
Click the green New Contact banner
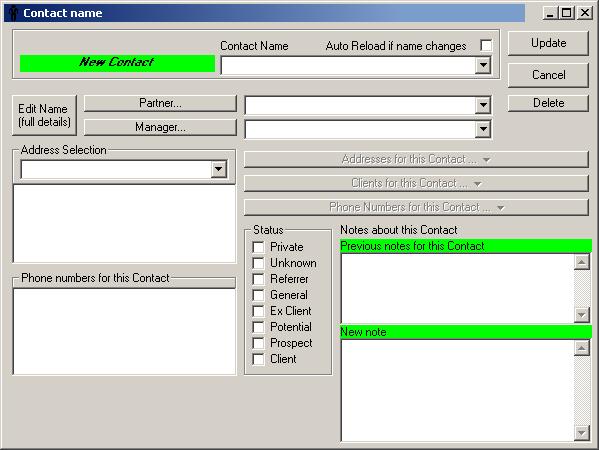(117, 63)
